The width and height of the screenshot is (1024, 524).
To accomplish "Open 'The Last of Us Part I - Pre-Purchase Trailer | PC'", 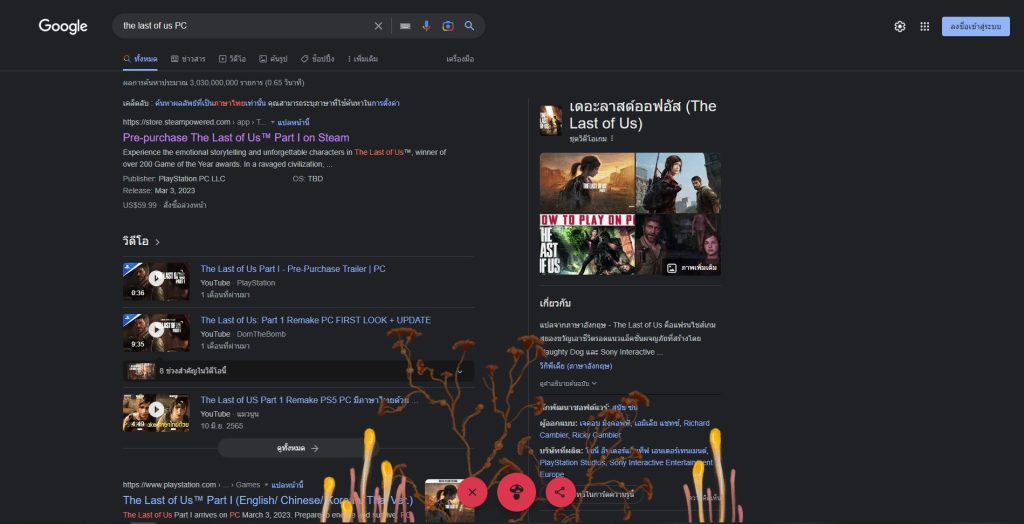I will pyautogui.click(x=293, y=269).
